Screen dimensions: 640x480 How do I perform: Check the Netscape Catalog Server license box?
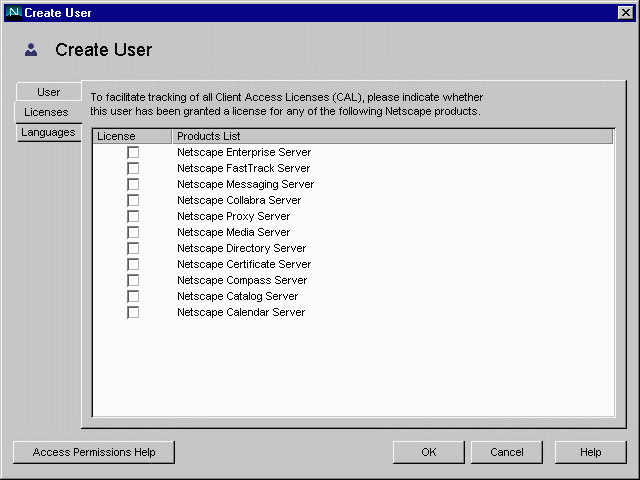click(133, 296)
